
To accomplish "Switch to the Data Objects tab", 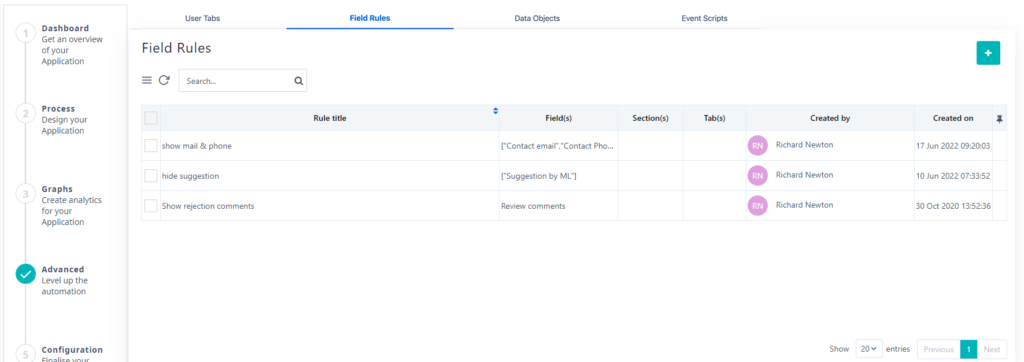I will tap(537, 18).
